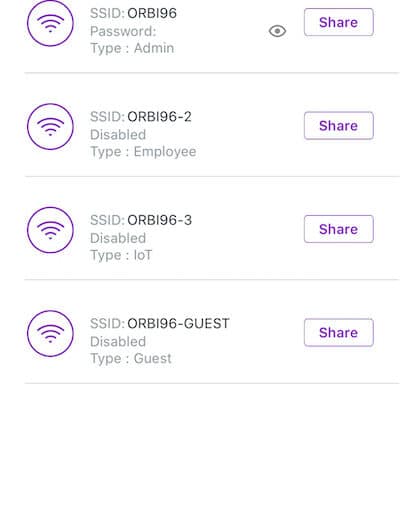This screenshot has width=400, height=516.
Task: Click the Wi-Fi icon for ORBI96
Action: (x=50, y=23)
